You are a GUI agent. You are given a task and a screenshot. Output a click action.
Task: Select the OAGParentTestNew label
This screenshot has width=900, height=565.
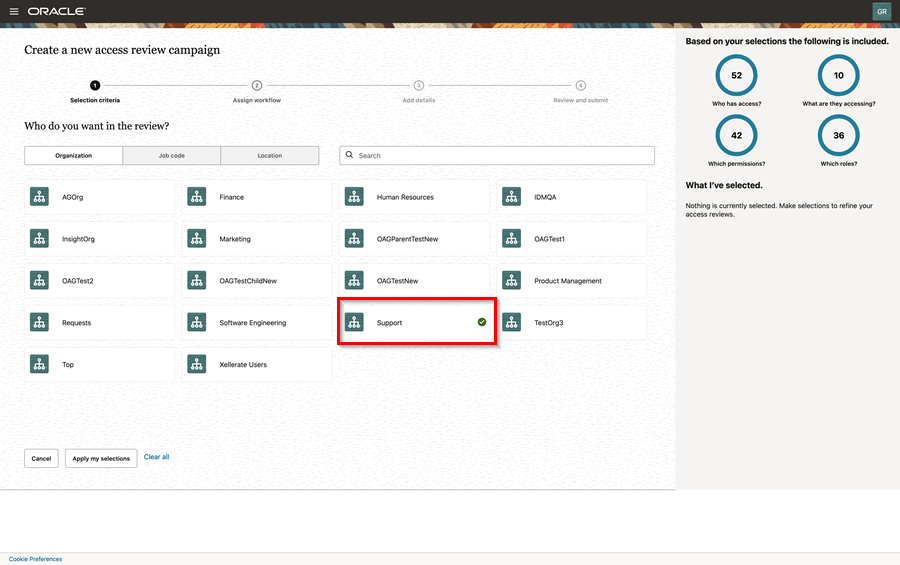408,239
